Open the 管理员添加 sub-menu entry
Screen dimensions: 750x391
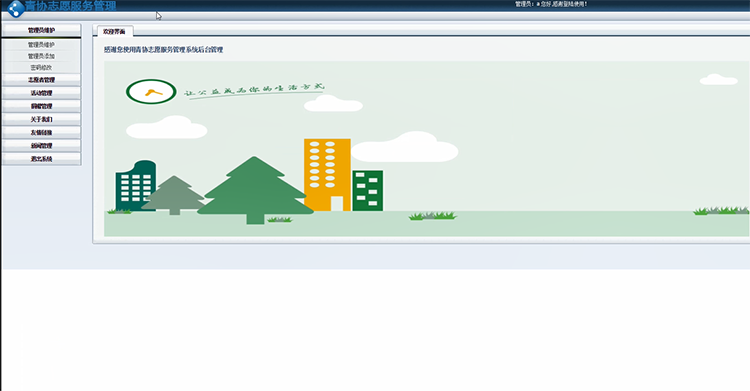[x=41, y=56]
